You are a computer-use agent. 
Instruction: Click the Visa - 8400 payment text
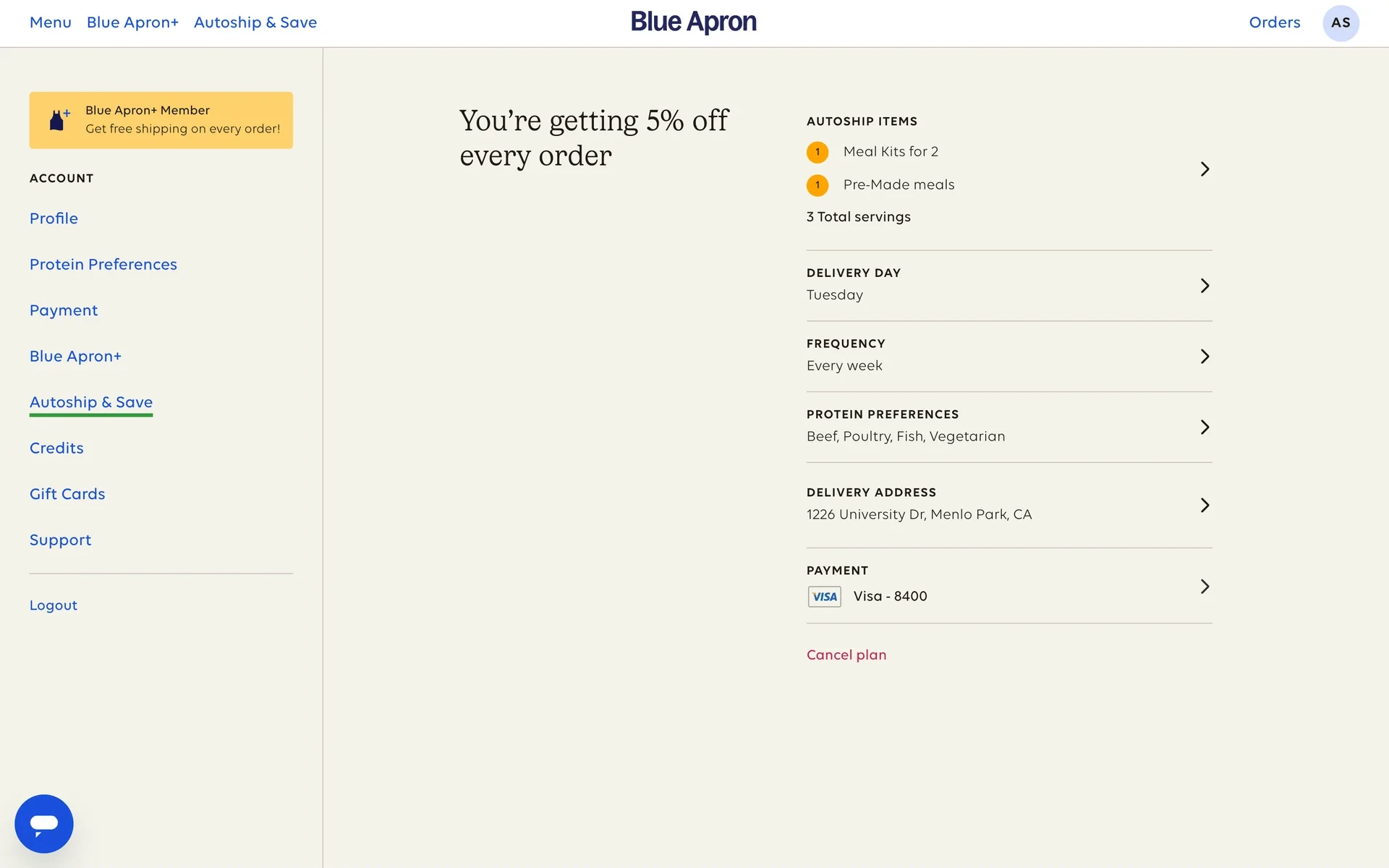[x=890, y=596]
